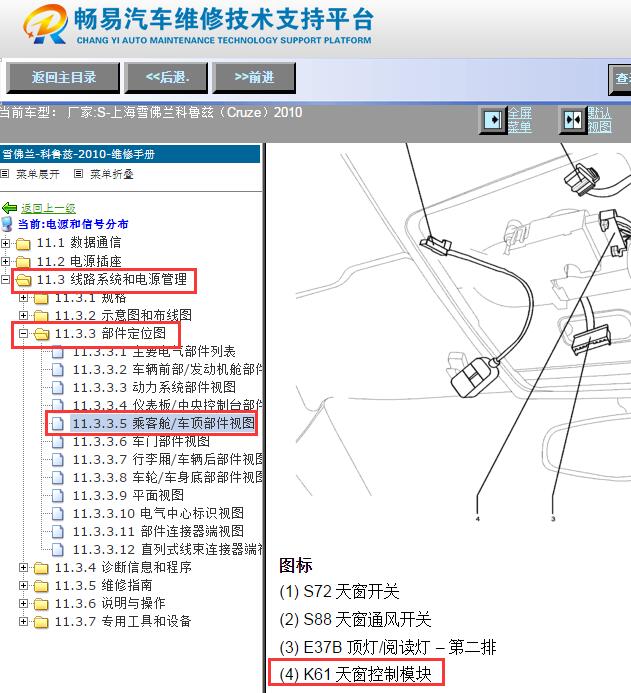The width and height of the screenshot is (631, 693).
Task: Click folder icon beside 11.3.5 维修指南
Action: pos(41,586)
